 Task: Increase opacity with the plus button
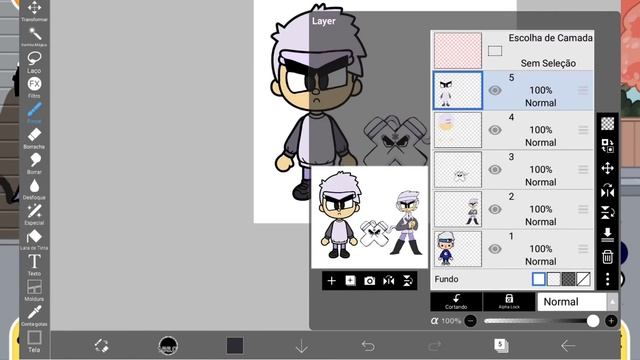click(x=611, y=321)
